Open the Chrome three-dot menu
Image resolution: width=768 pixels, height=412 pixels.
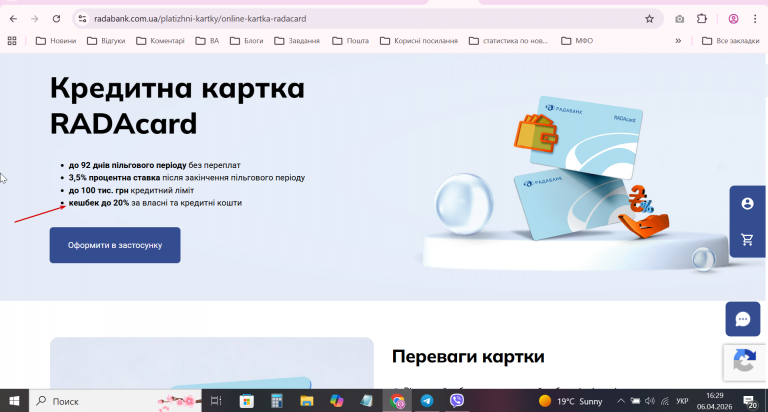pyautogui.click(x=755, y=19)
